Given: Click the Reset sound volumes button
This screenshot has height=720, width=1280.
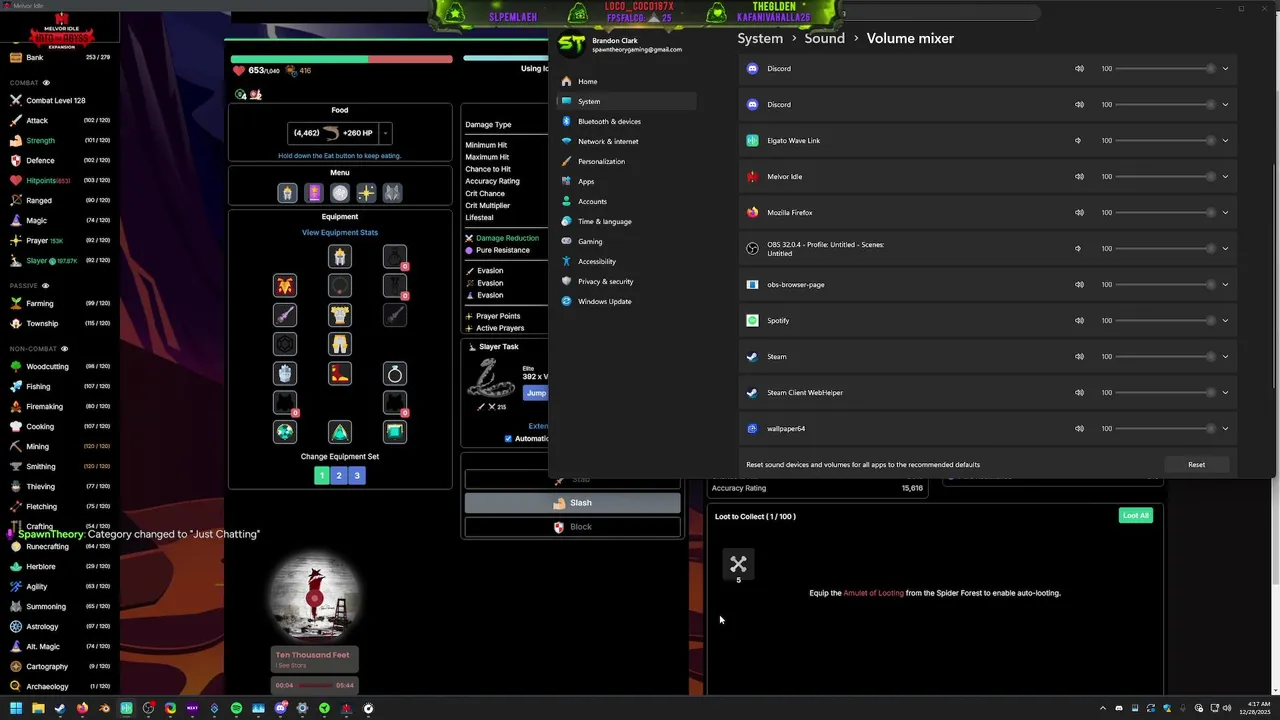Looking at the screenshot, I should point(1196,465).
